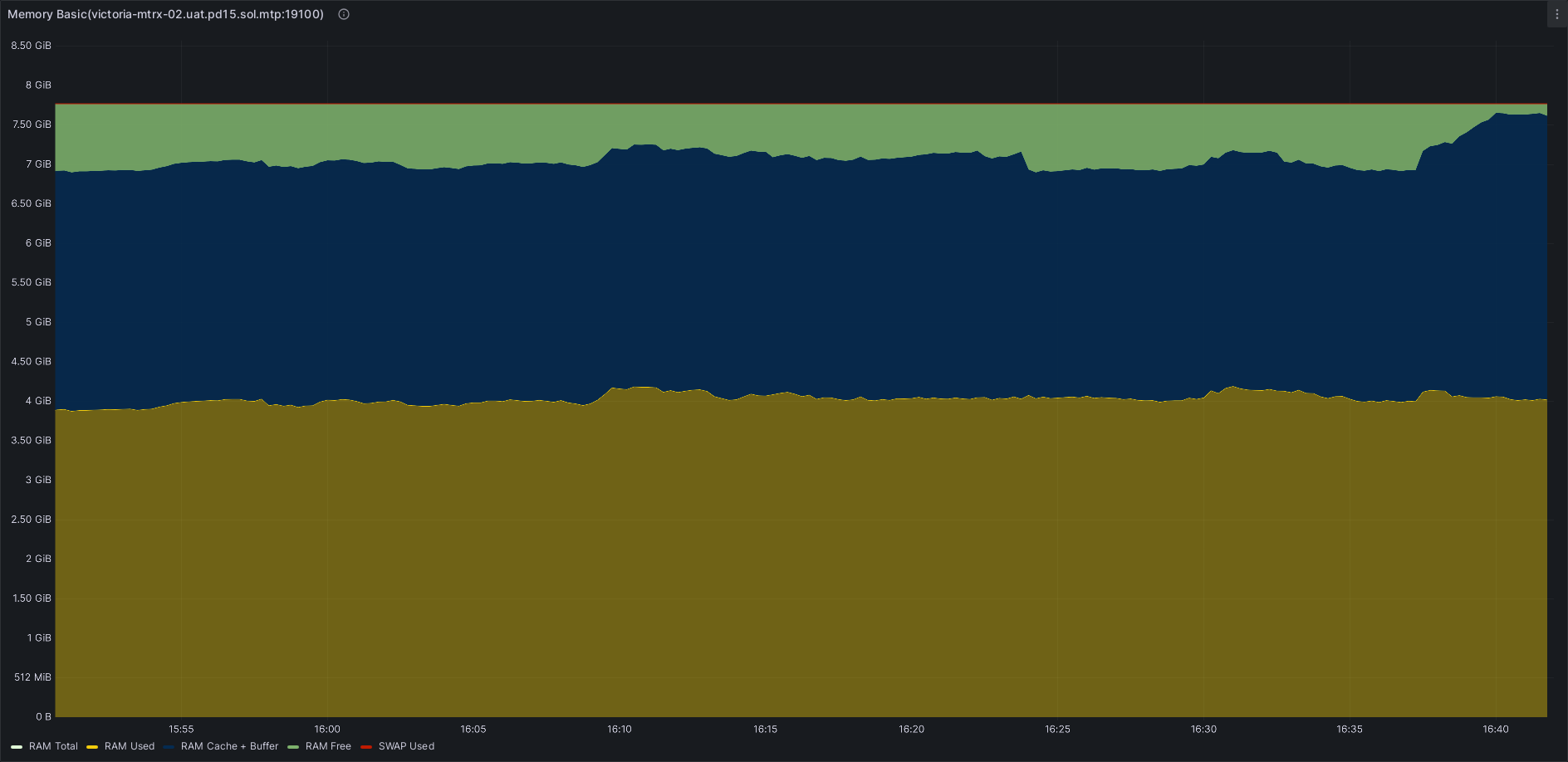
Task: Click the 0 B y-axis label
Action: 43,716
